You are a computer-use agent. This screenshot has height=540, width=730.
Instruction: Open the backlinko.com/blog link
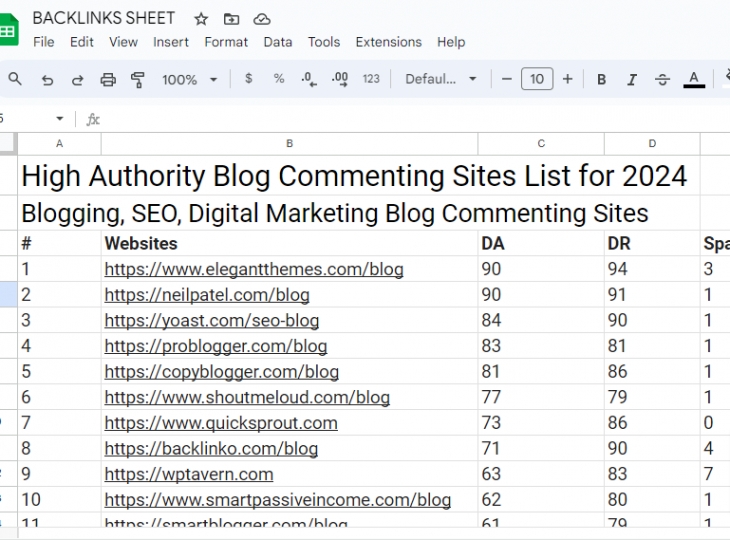(x=211, y=448)
